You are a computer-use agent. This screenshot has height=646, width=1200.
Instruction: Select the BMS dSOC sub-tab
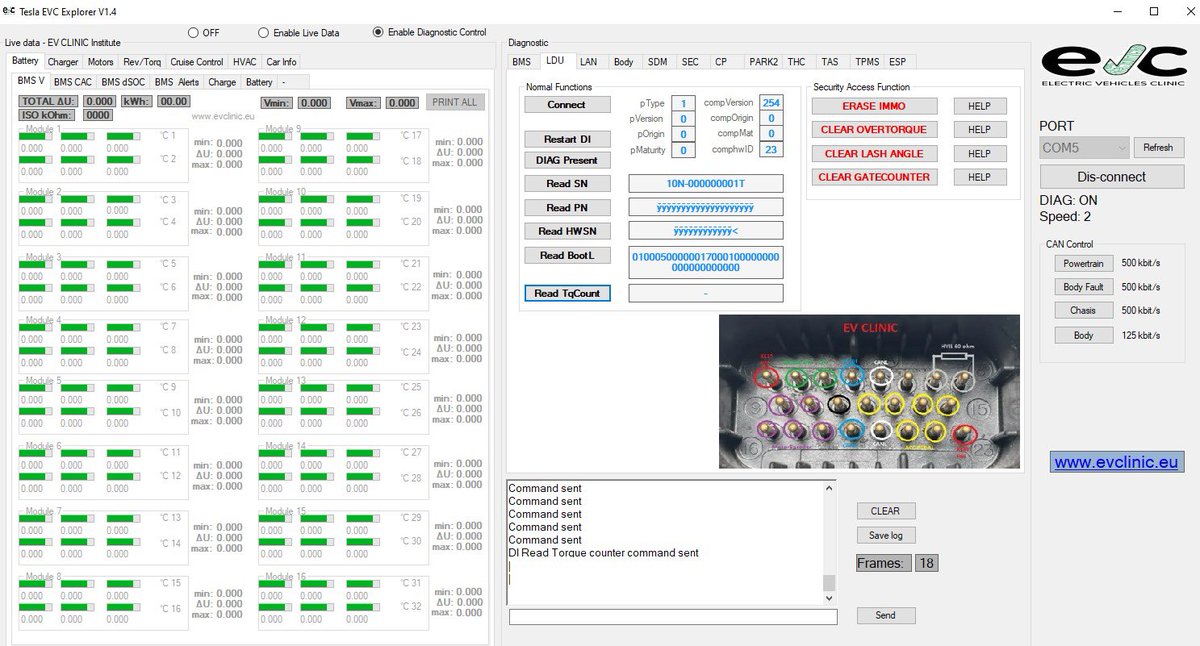[123, 82]
